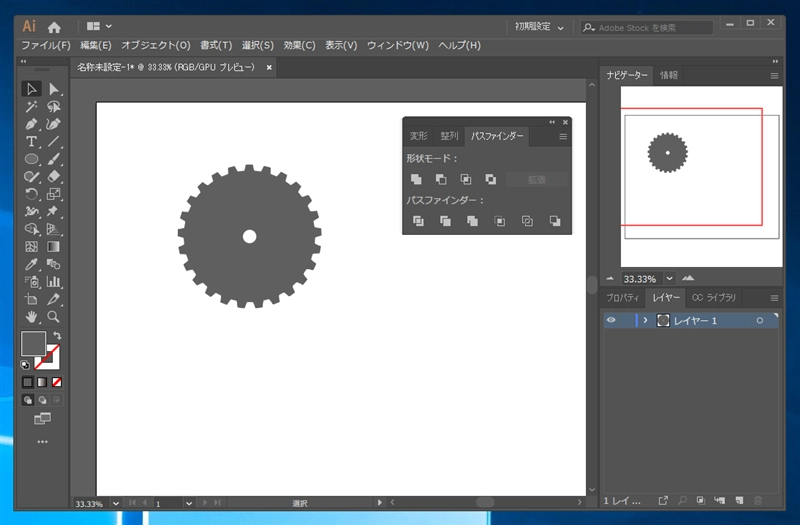Expand レイヤー 1 sublayers
Image resolution: width=800 pixels, height=525 pixels.
pyautogui.click(x=645, y=320)
